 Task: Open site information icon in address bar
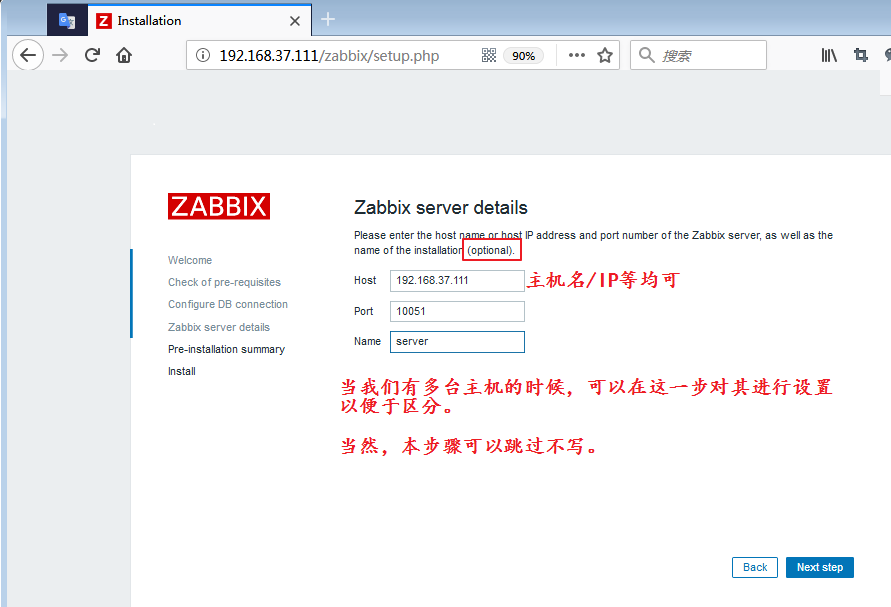[x=203, y=56]
